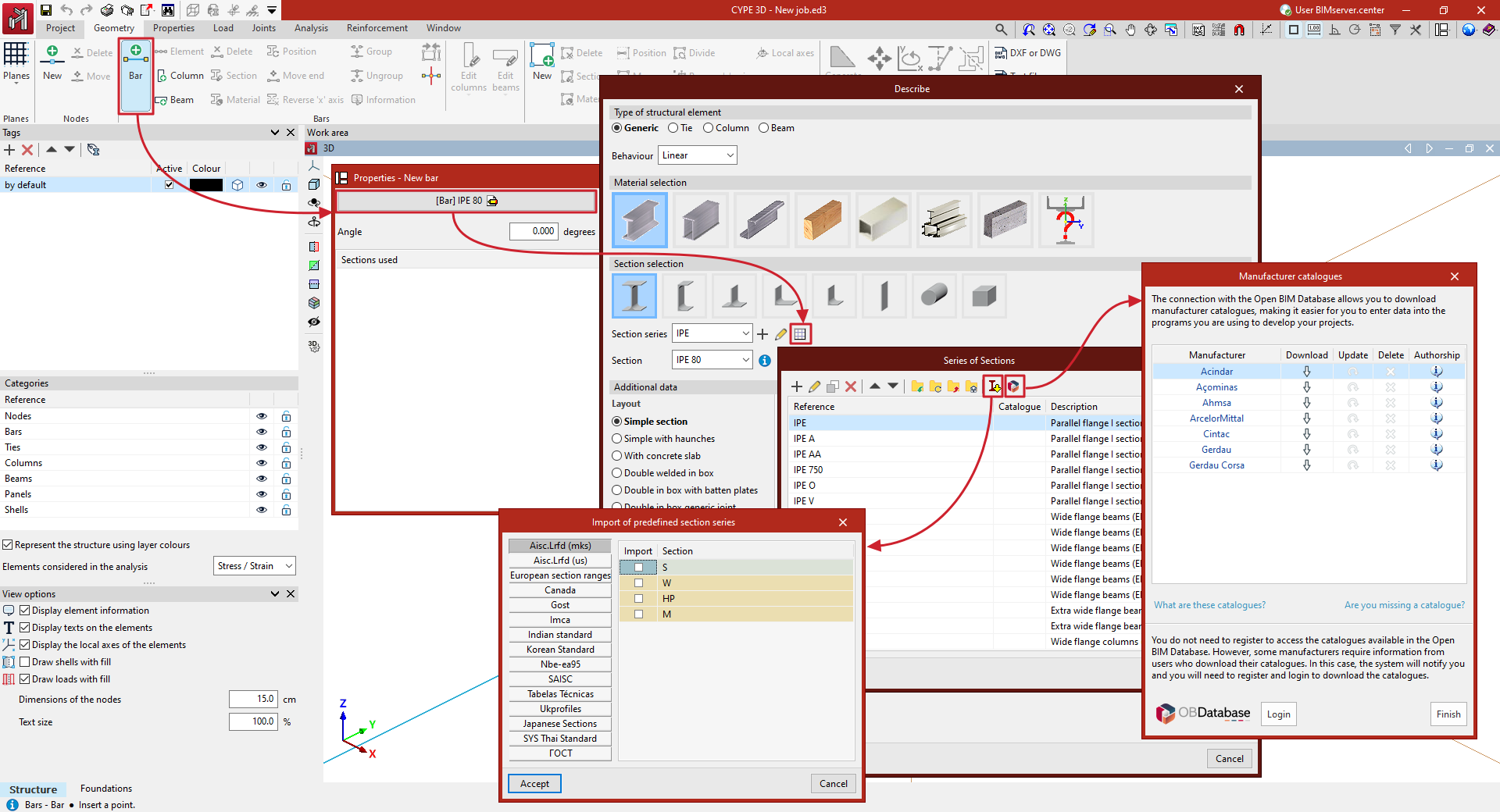The width and height of the screenshot is (1500, 812).
Task: Toggle the Active checkbox for by default
Action: pyautogui.click(x=169, y=185)
